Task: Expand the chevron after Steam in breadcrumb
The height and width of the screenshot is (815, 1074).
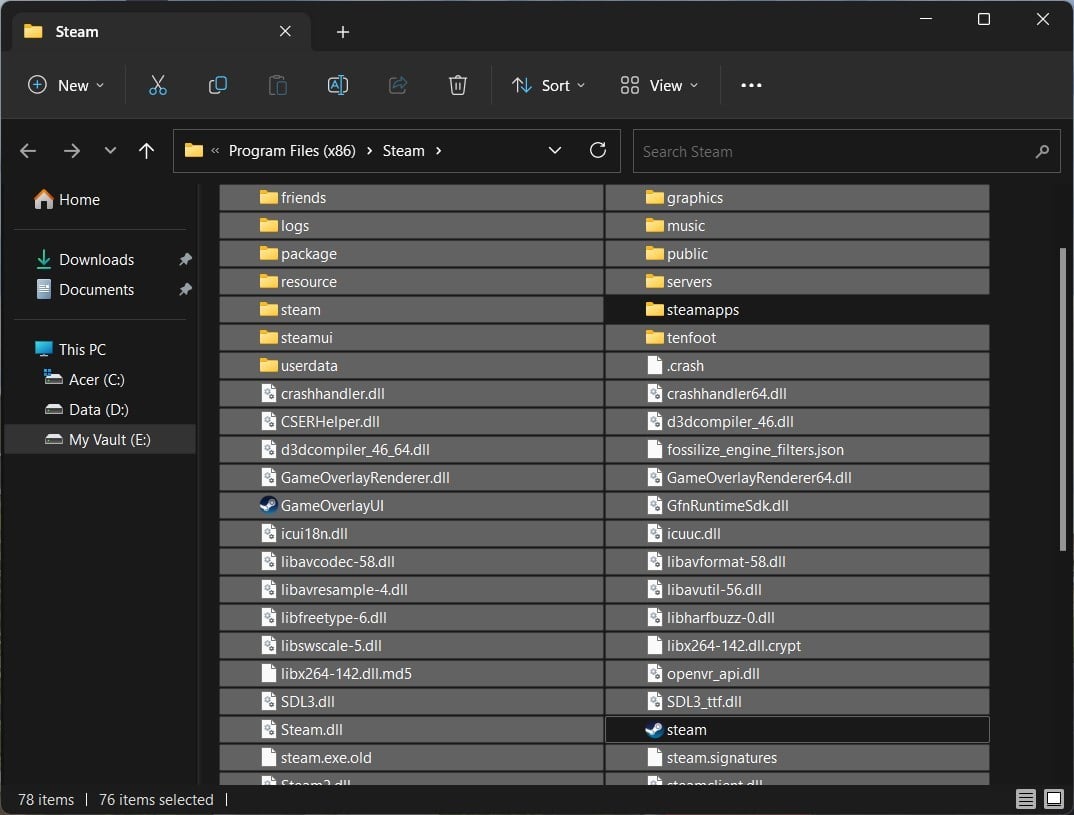Action: point(438,151)
